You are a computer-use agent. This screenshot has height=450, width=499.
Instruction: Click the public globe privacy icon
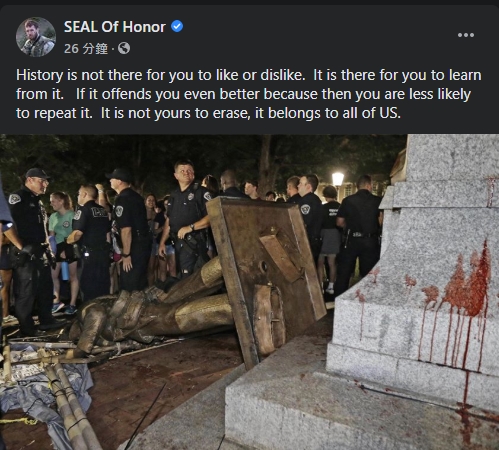124,48
